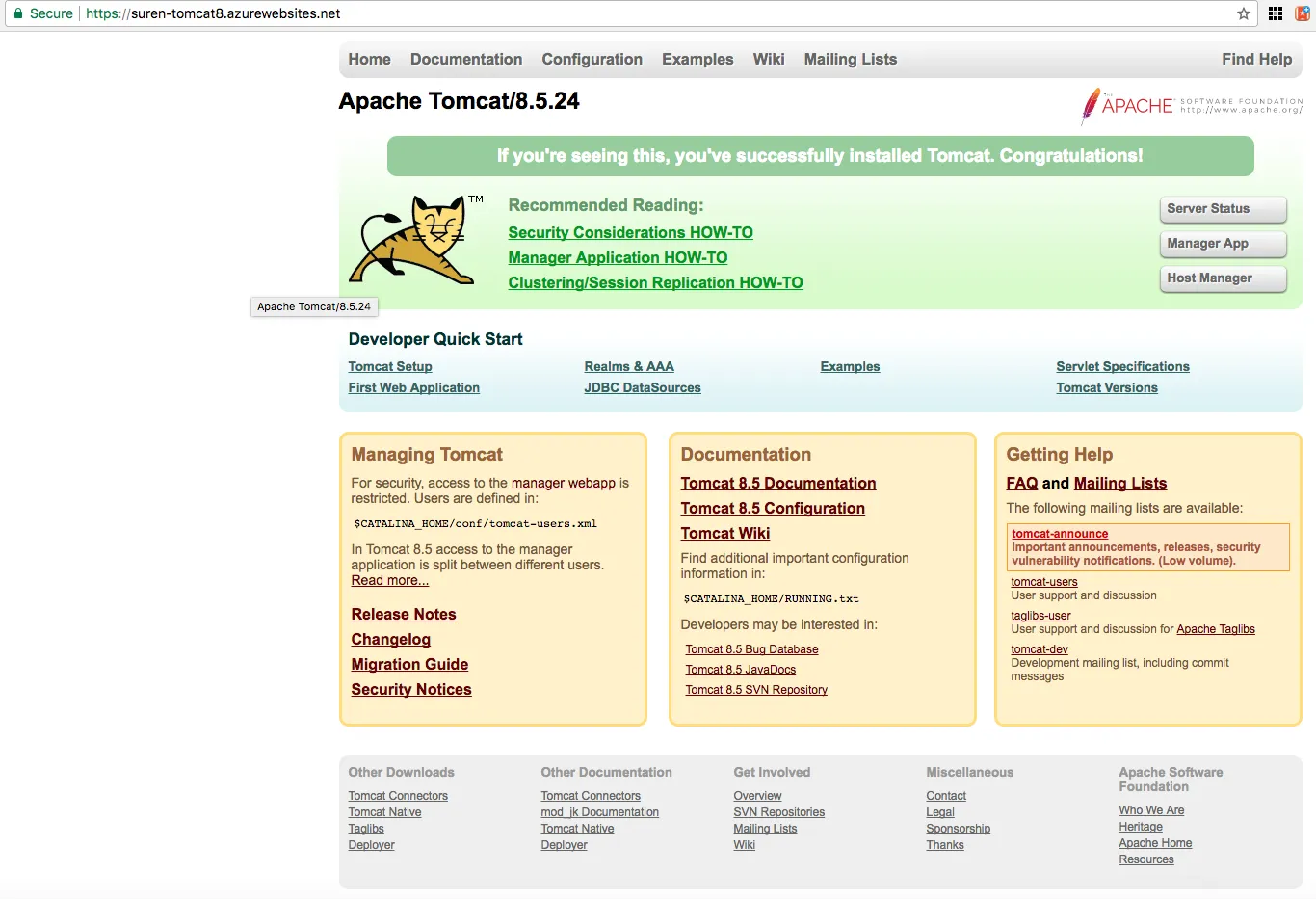
Task: Bookmark this page with the star icon
Action: tap(1244, 13)
